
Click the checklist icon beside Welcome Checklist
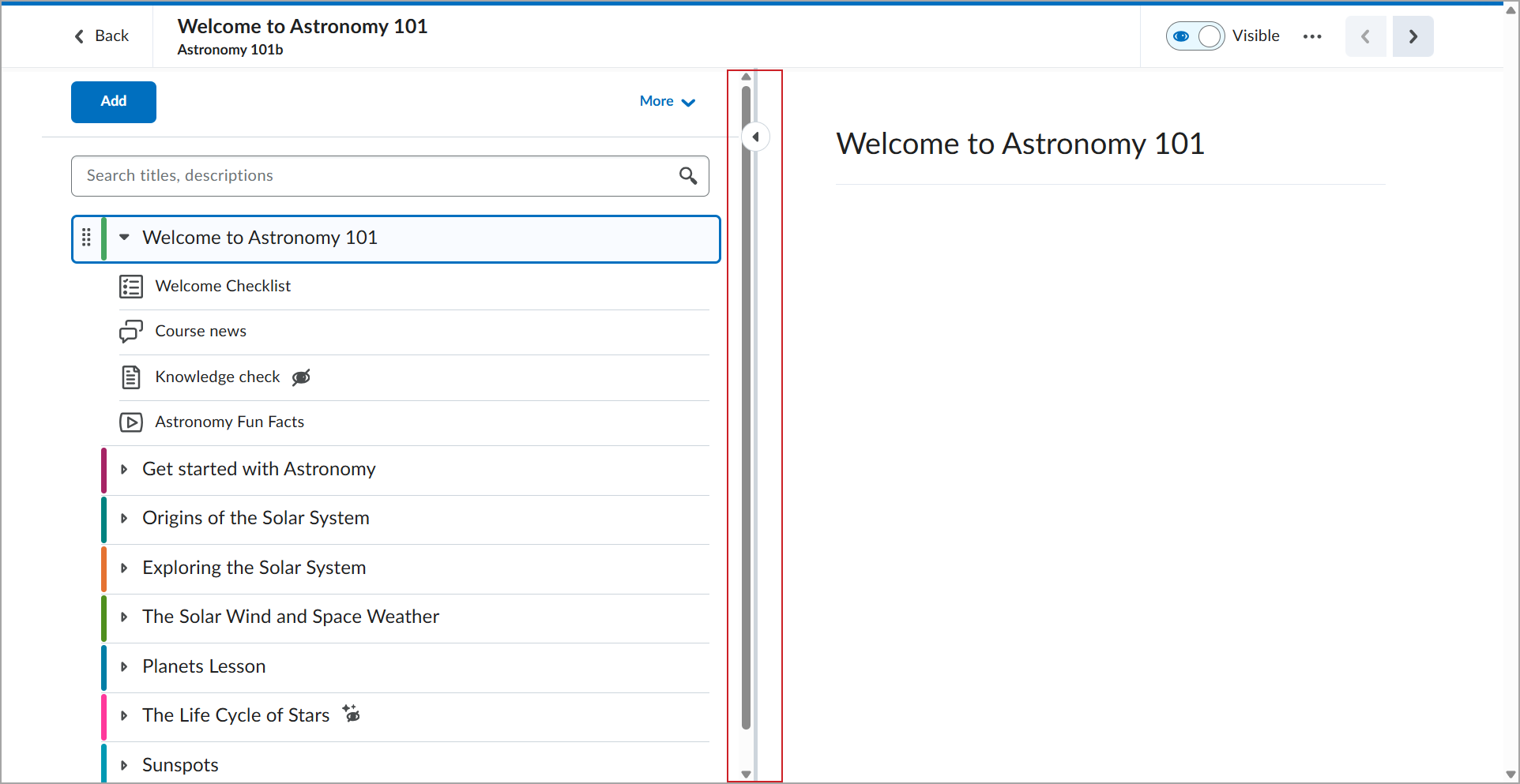click(x=131, y=287)
